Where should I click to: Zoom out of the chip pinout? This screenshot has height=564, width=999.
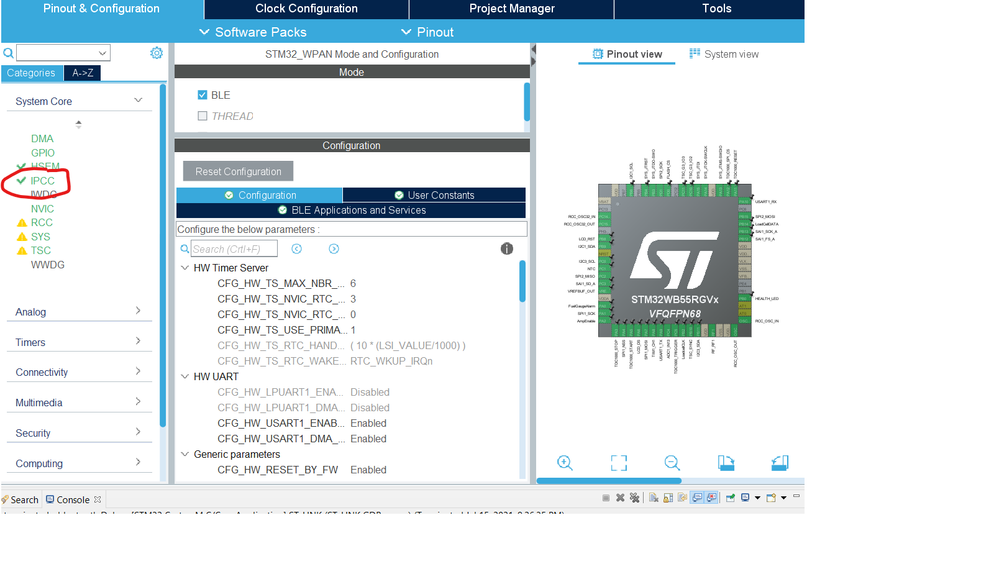click(x=672, y=463)
